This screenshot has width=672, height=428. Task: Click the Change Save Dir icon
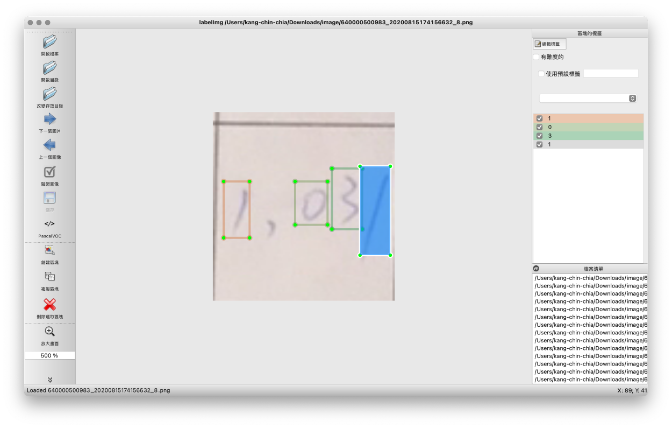pyautogui.click(x=49, y=94)
